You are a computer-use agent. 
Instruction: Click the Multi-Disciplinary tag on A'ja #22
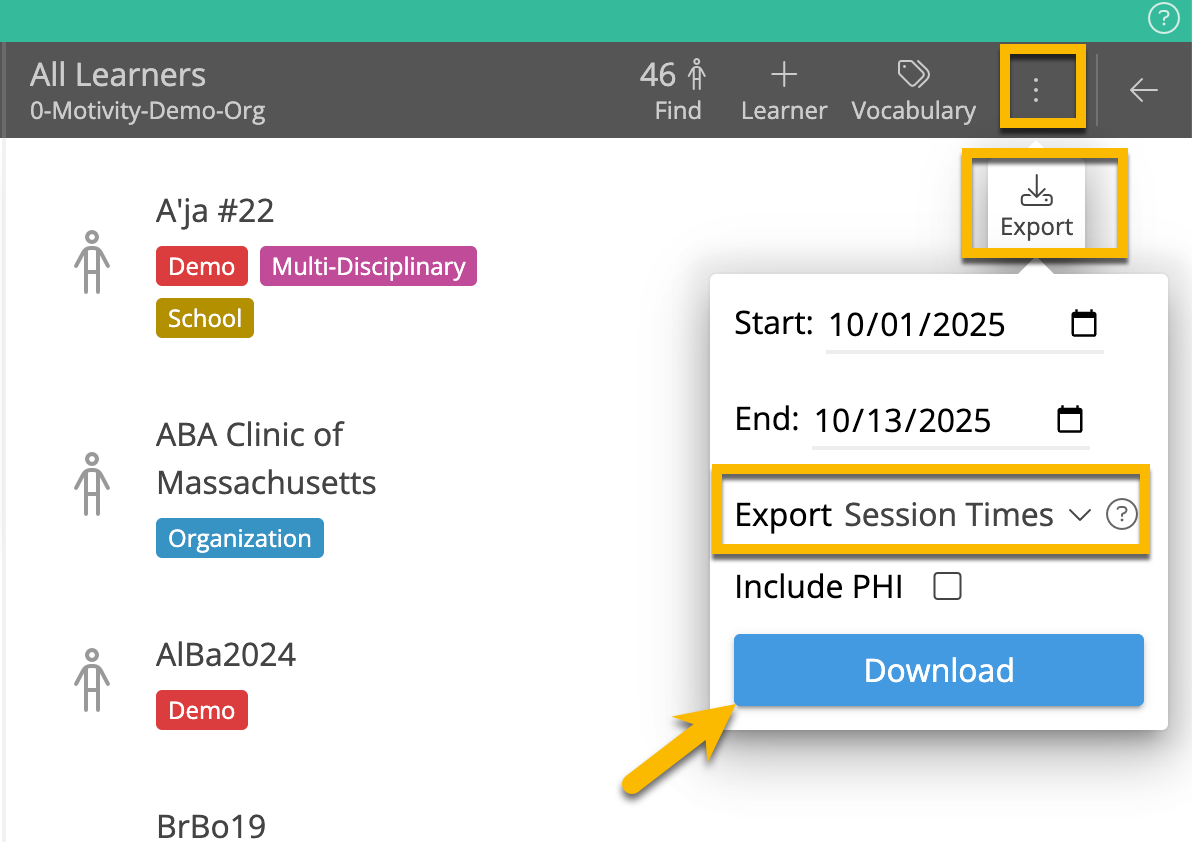368,266
